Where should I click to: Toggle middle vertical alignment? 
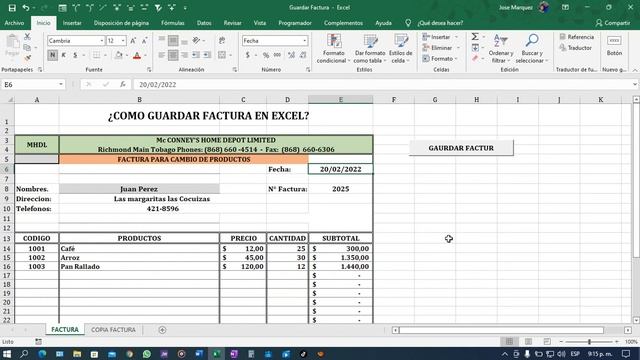point(173,40)
